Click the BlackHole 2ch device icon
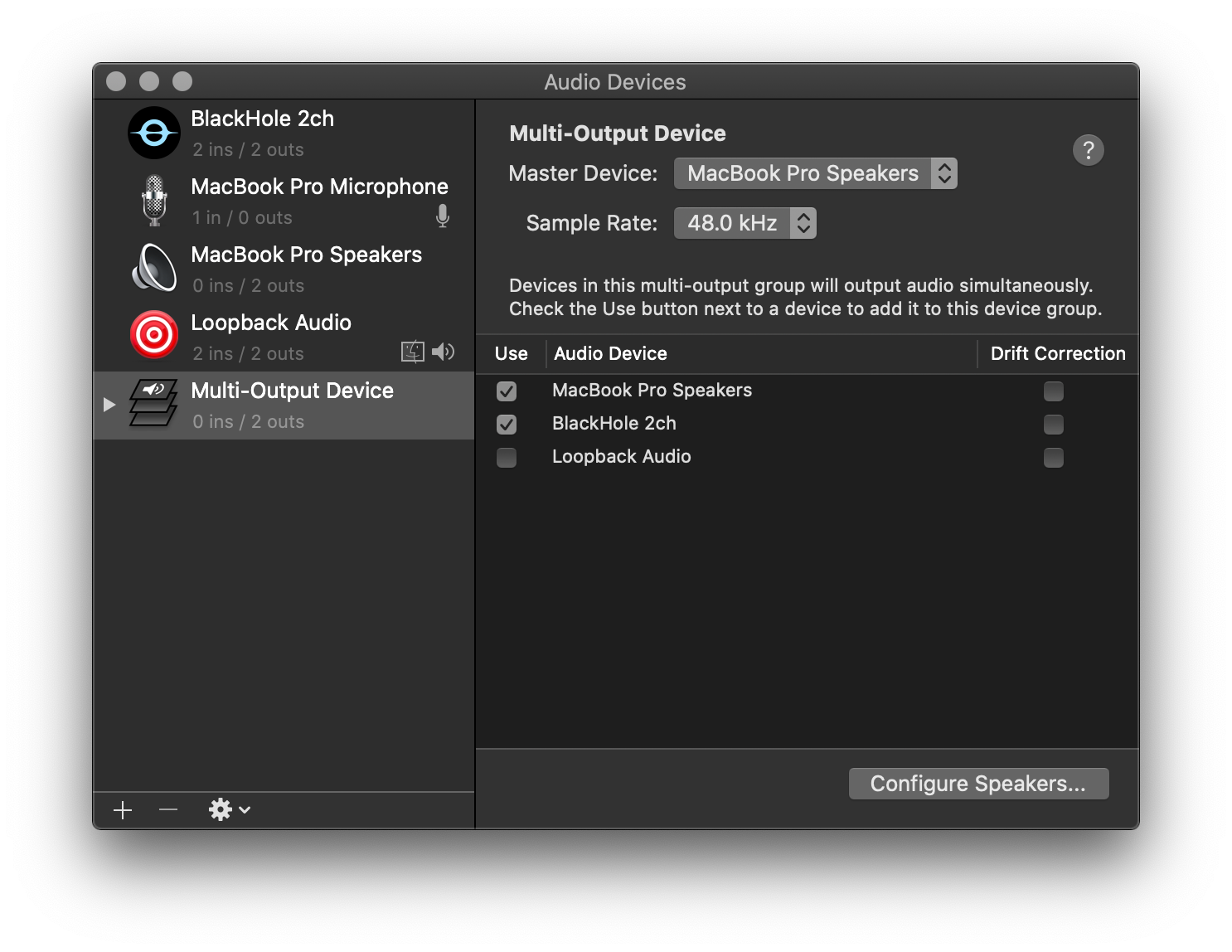Screen dimensions: 1232x952 pos(154,133)
